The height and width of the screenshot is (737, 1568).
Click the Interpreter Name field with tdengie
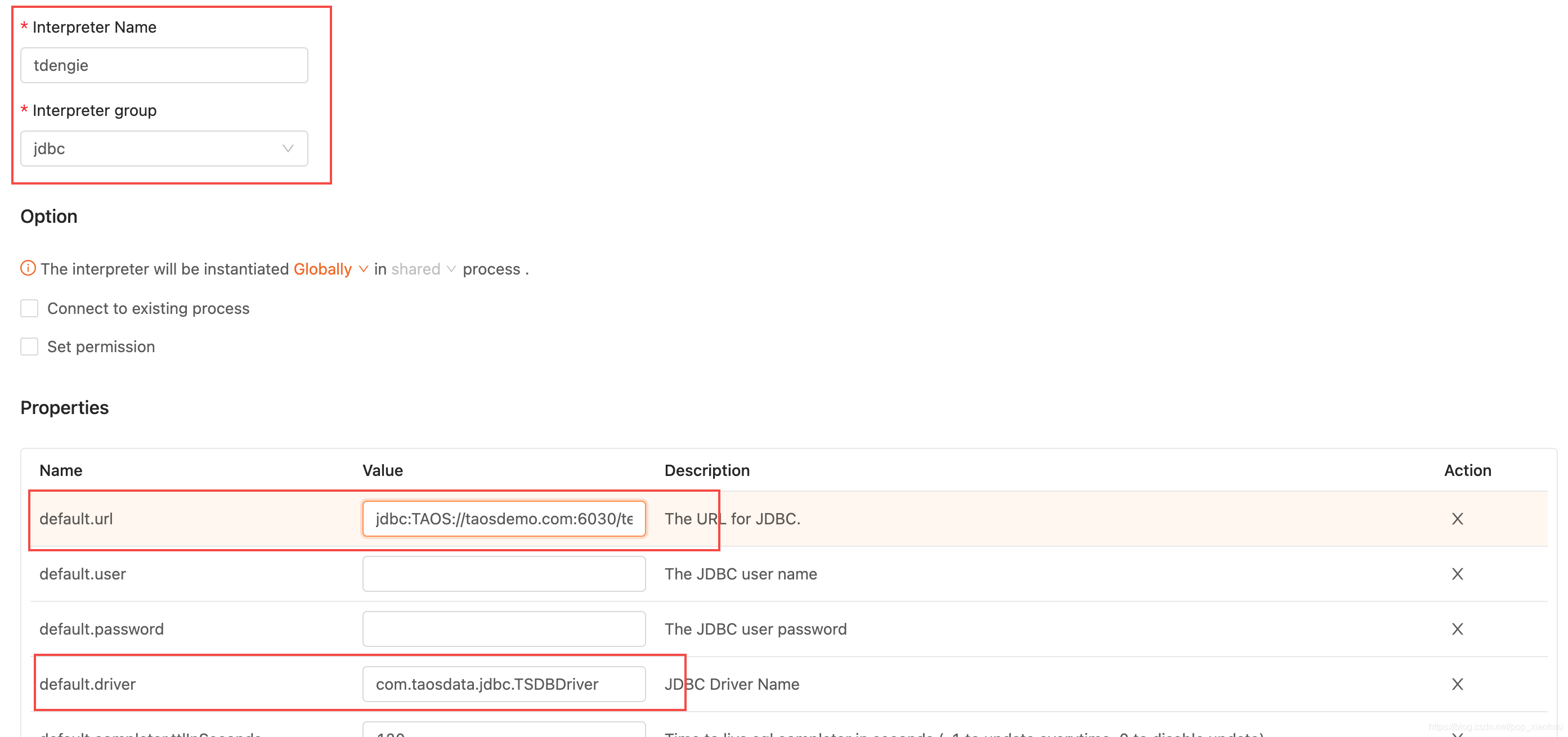(164, 65)
